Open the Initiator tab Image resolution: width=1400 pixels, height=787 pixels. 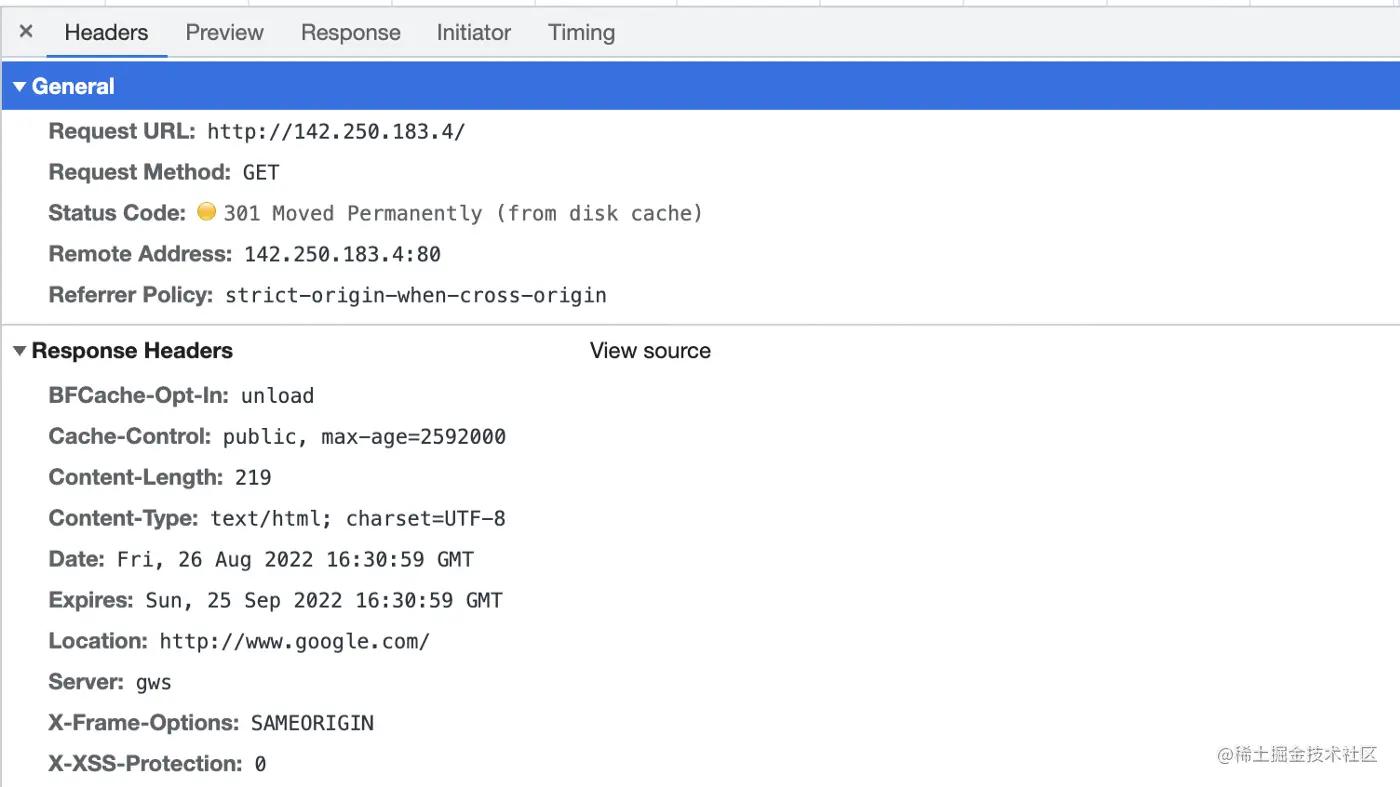coord(473,33)
